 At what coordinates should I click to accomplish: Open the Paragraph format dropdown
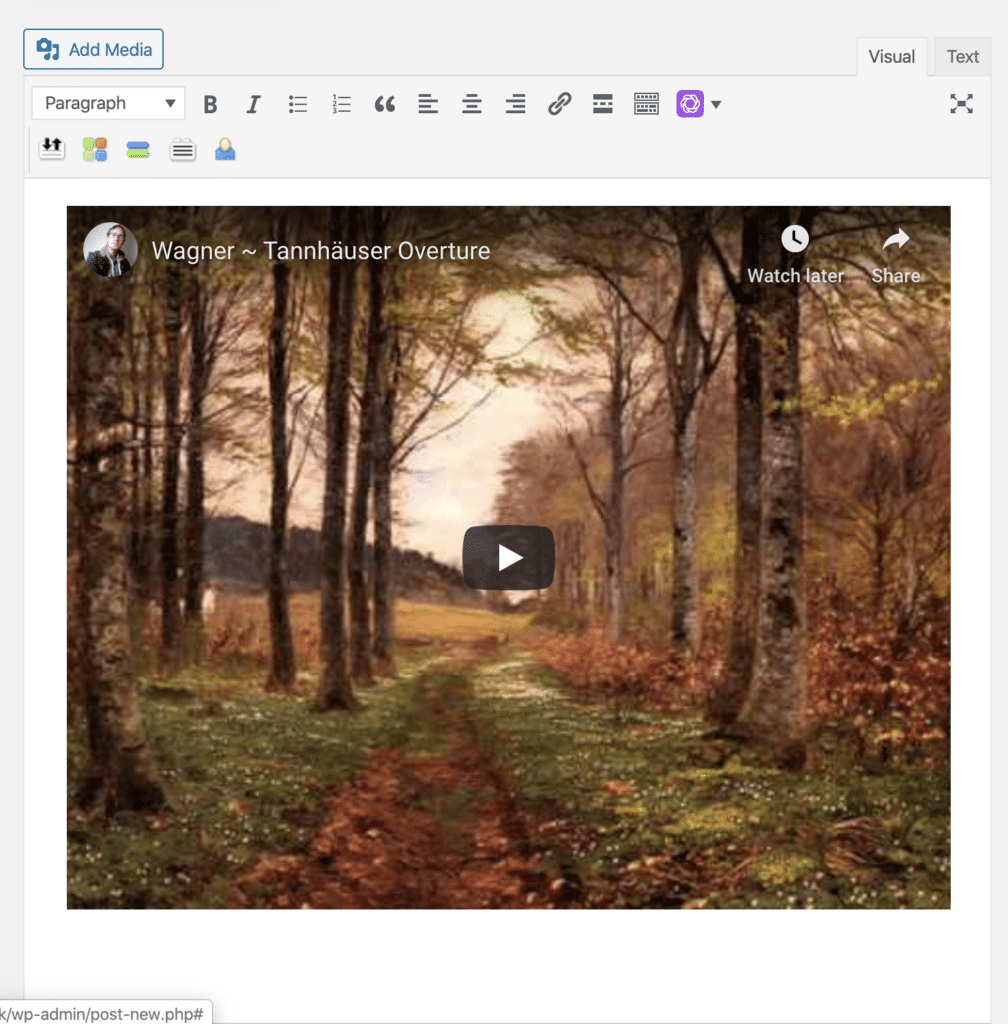(x=108, y=103)
